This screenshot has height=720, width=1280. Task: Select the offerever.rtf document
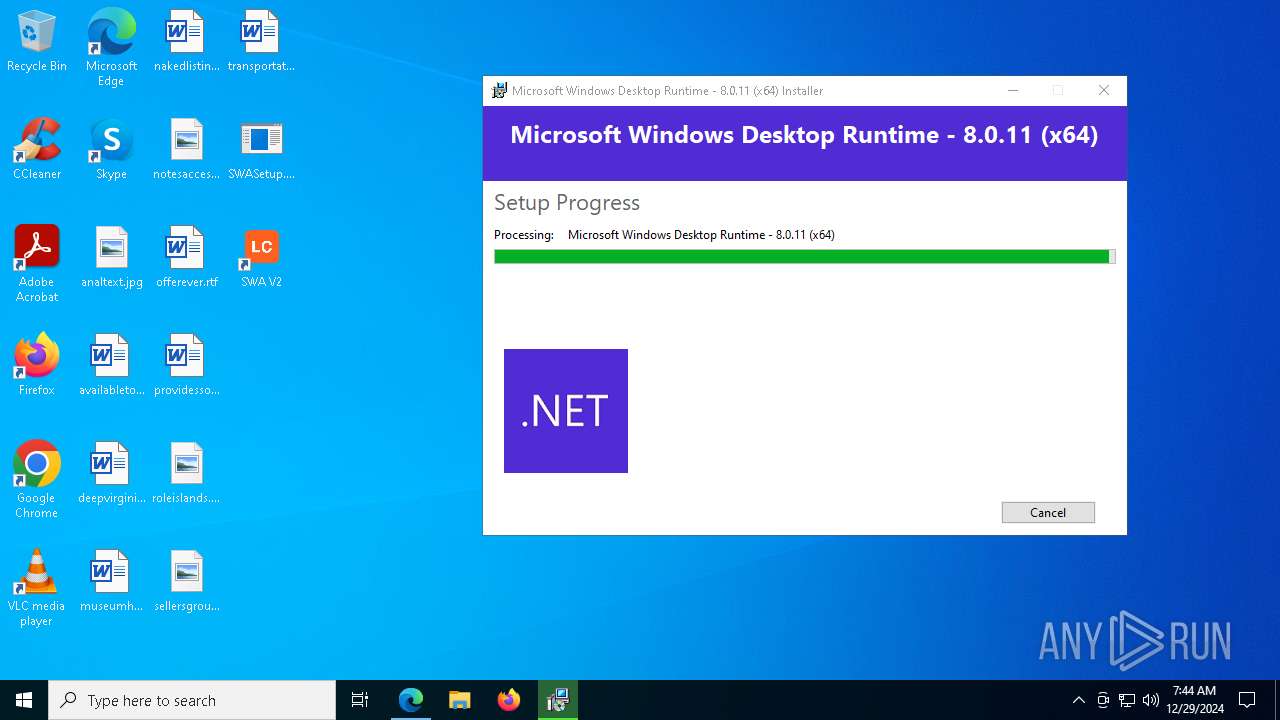click(186, 258)
